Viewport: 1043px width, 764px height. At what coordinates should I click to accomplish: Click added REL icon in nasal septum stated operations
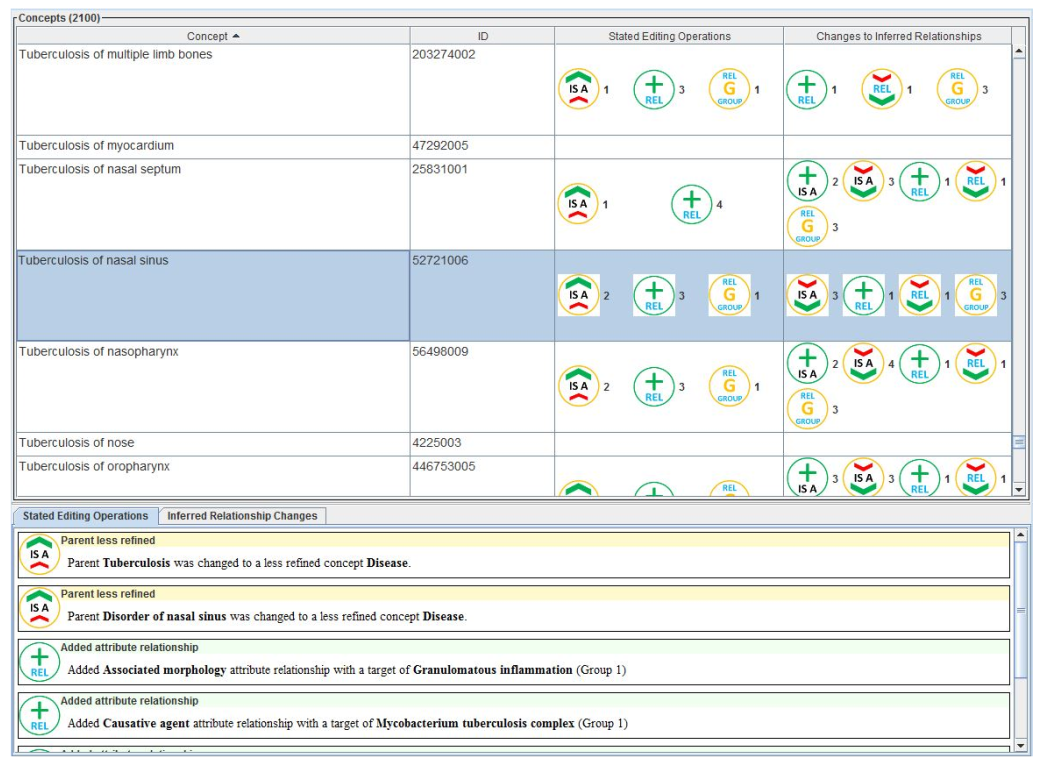[691, 204]
